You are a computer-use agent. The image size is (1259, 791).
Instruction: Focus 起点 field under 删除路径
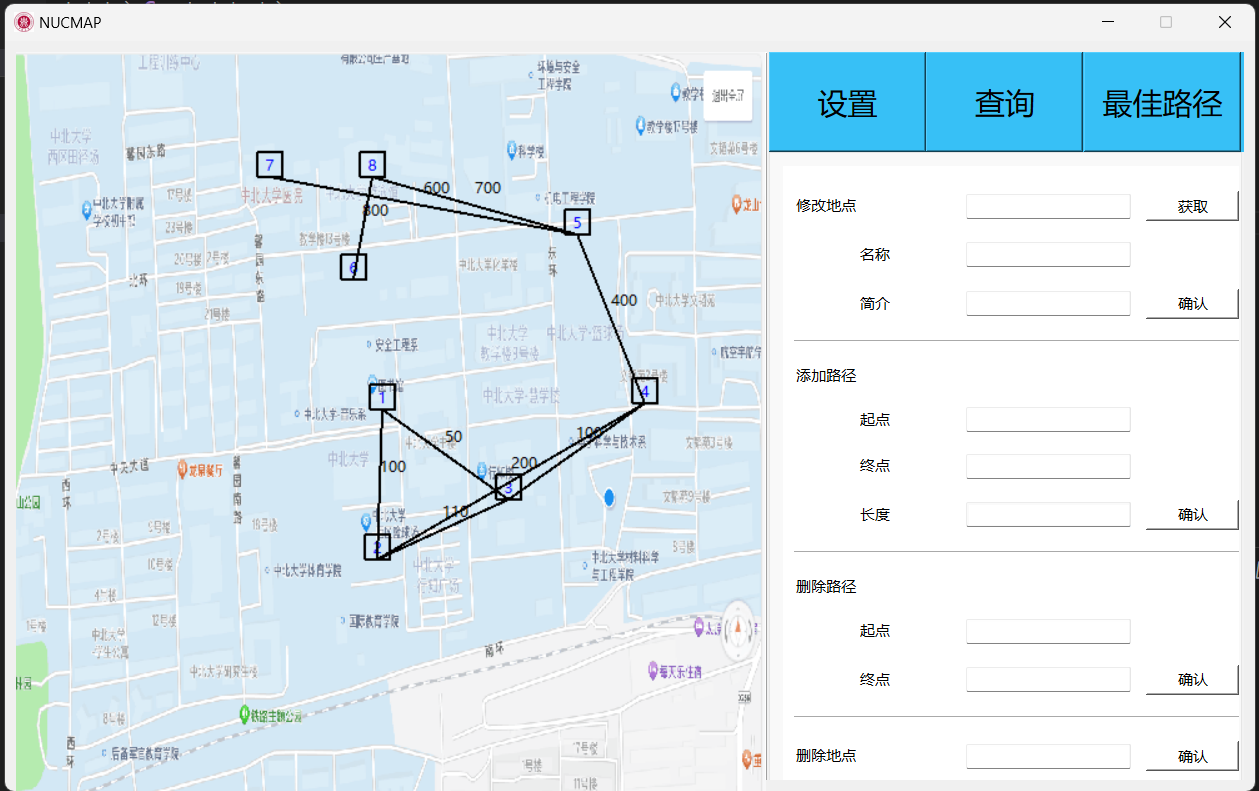pyautogui.click(x=1048, y=631)
